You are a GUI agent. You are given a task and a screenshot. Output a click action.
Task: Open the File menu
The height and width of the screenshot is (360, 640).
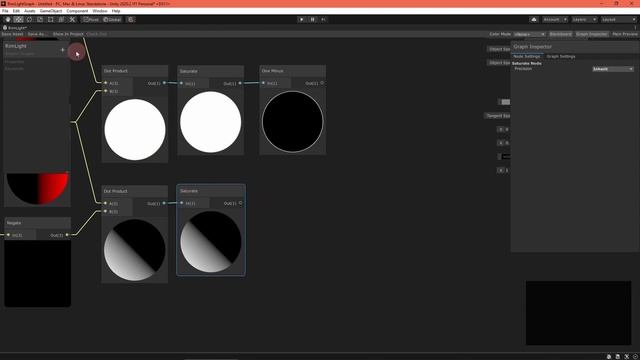click(x=5, y=11)
